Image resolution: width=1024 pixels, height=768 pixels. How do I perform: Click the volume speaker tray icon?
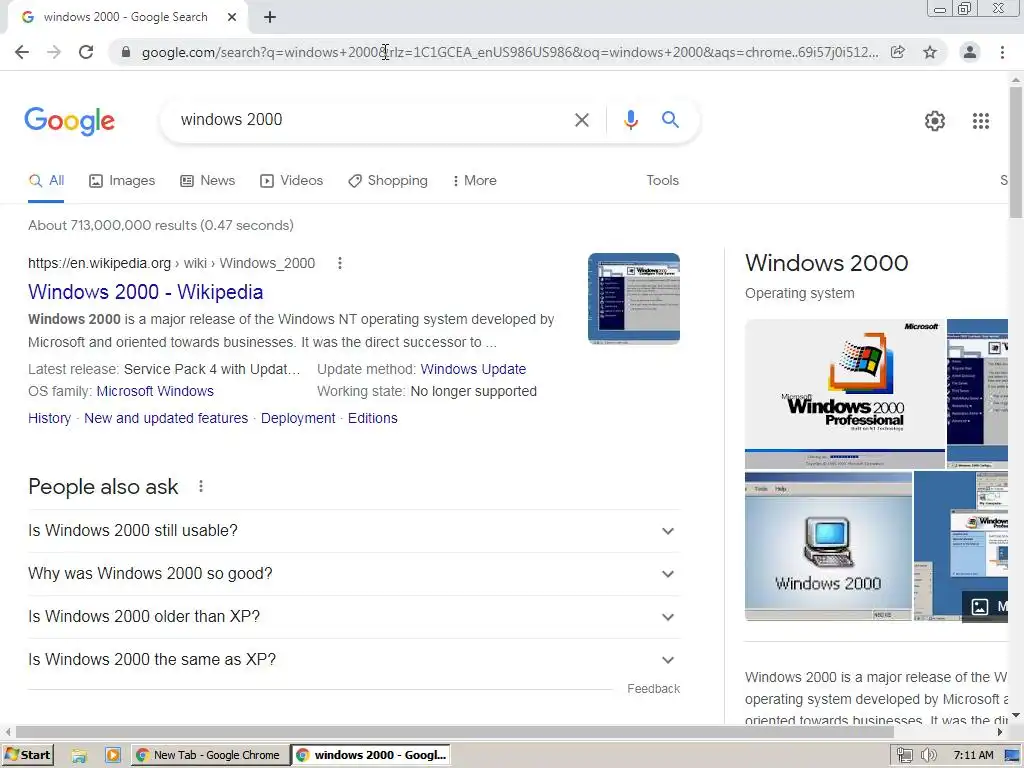tap(928, 756)
